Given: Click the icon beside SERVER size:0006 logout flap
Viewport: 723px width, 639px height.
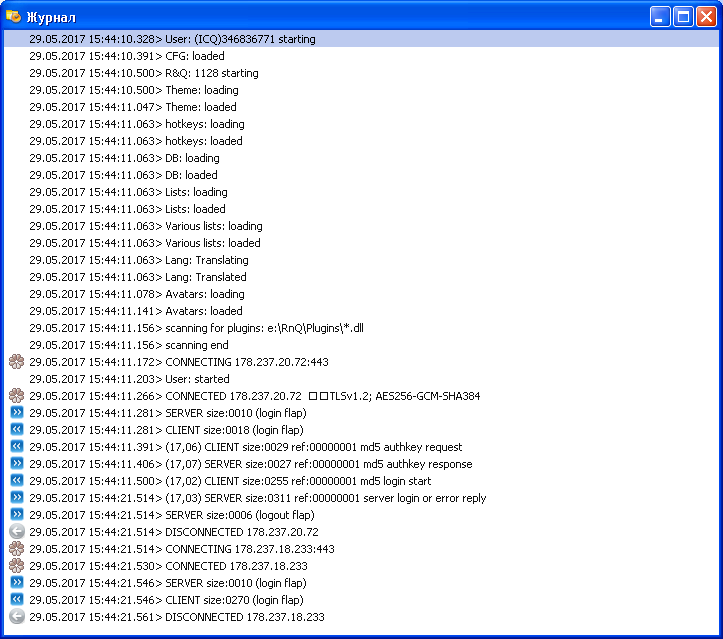Looking at the screenshot, I should pos(15,515).
